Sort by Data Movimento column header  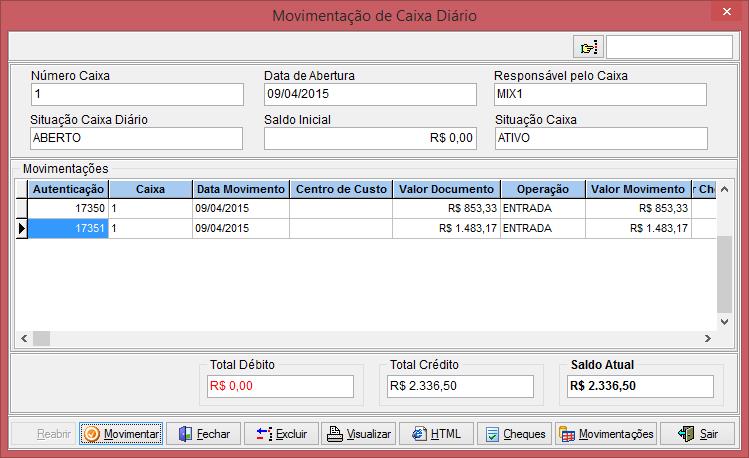pyautogui.click(x=240, y=188)
